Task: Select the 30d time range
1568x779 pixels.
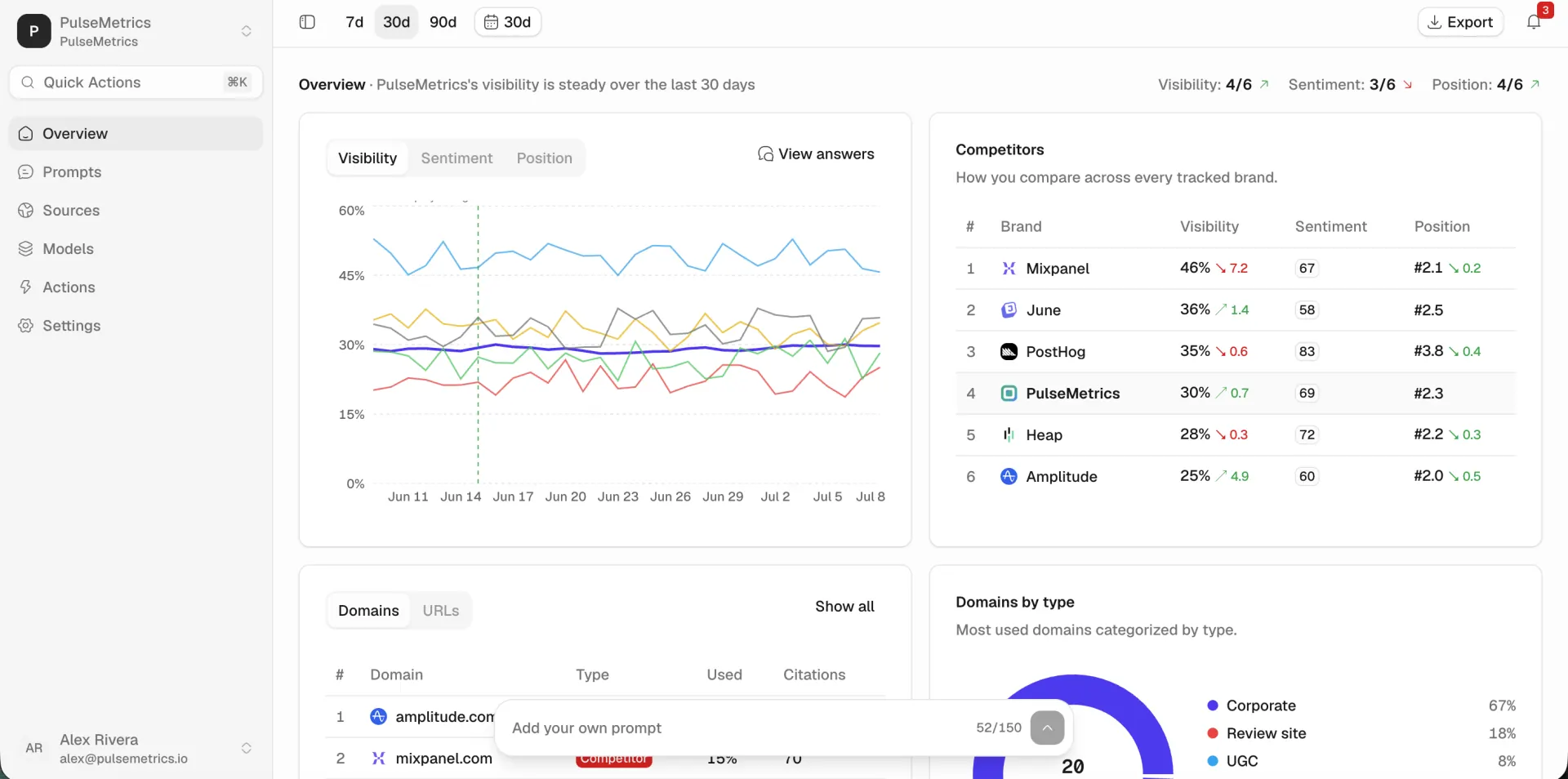Action: pyautogui.click(x=397, y=22)
